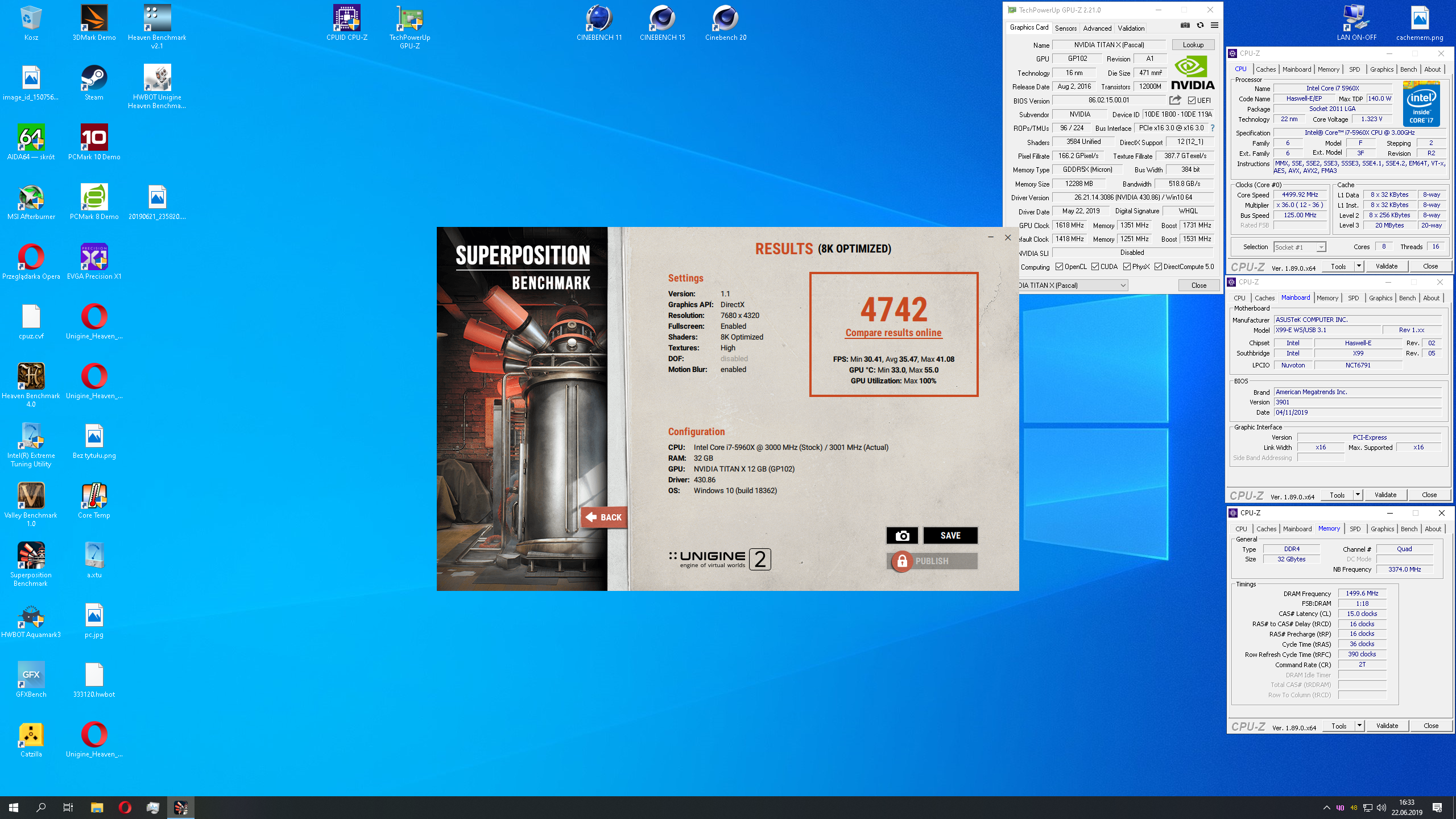
Task: Click the locked PUBLISH button
Action: (932, 561)
